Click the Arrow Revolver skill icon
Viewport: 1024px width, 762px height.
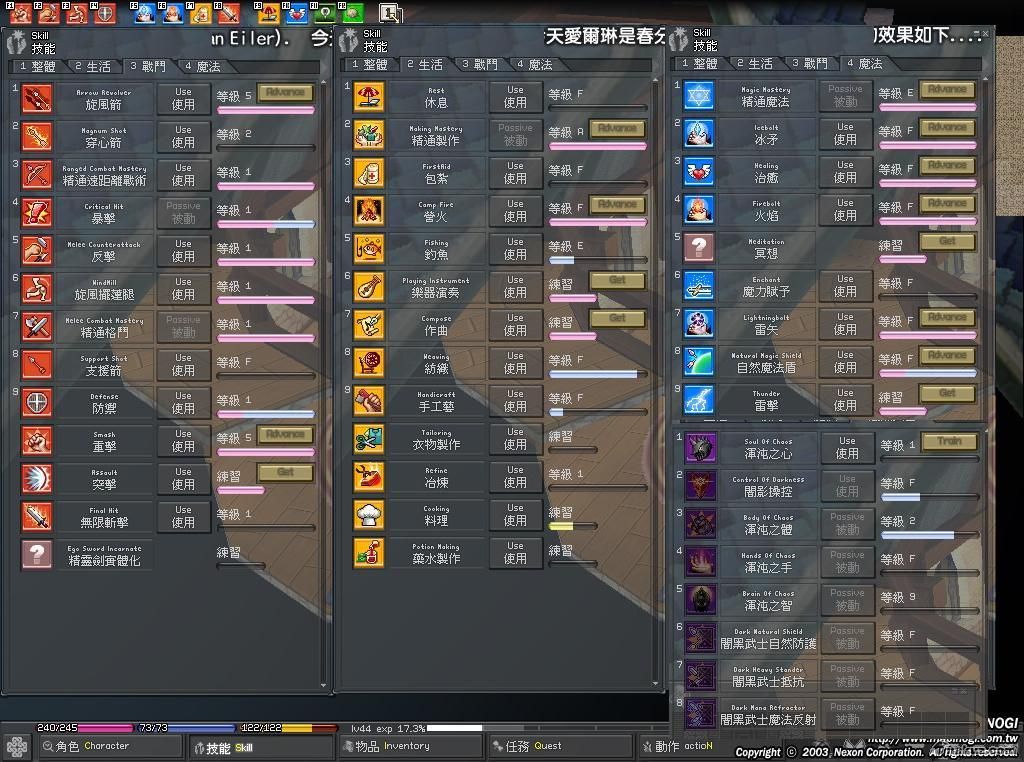click(37, 99)
